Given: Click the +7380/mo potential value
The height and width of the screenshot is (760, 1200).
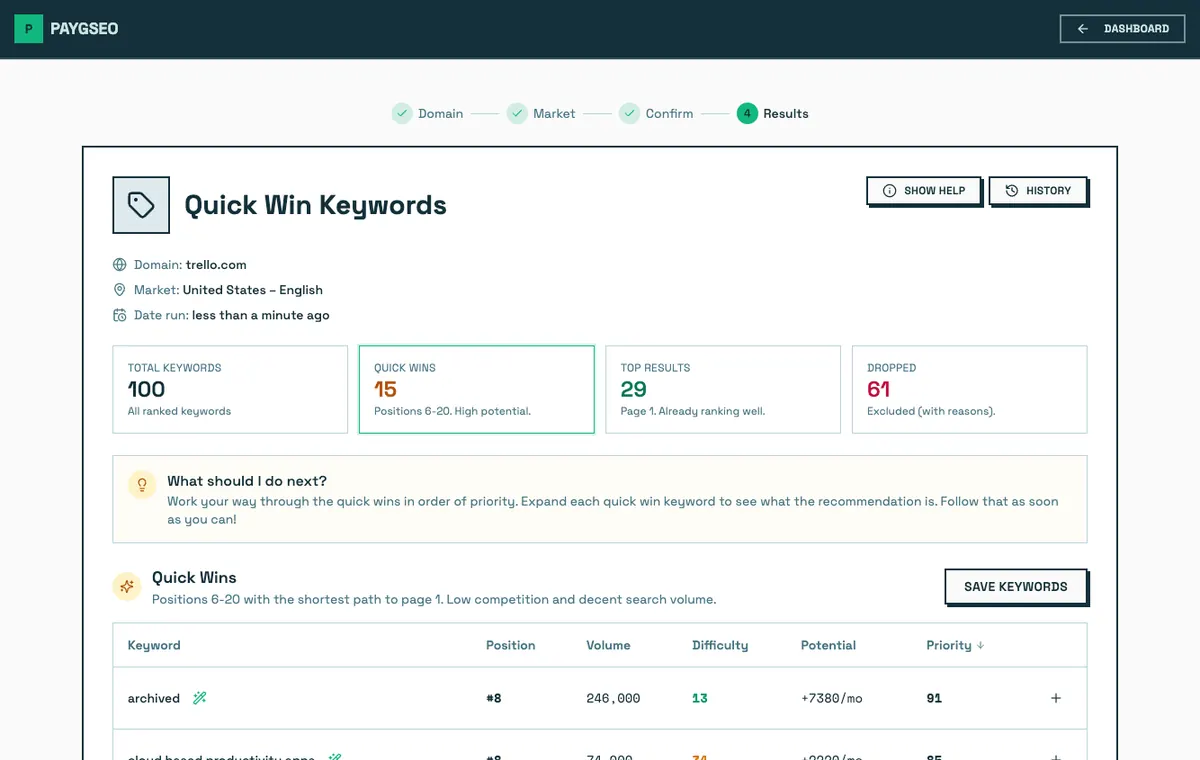Looking at the screenshot, I should [831, 698].
